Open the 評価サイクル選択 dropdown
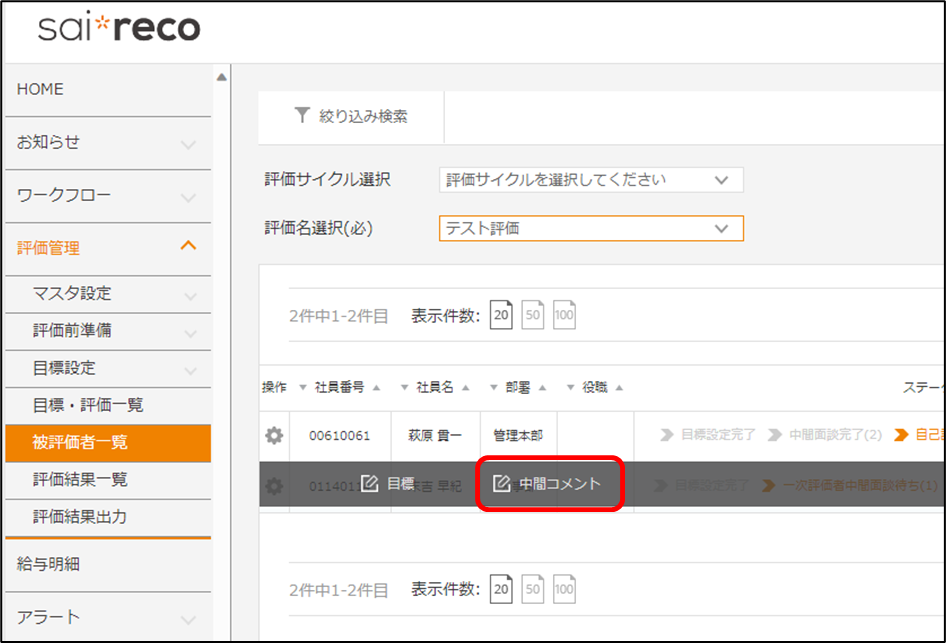The width and height of the screenshot is (946, 643). pos(590,180)
